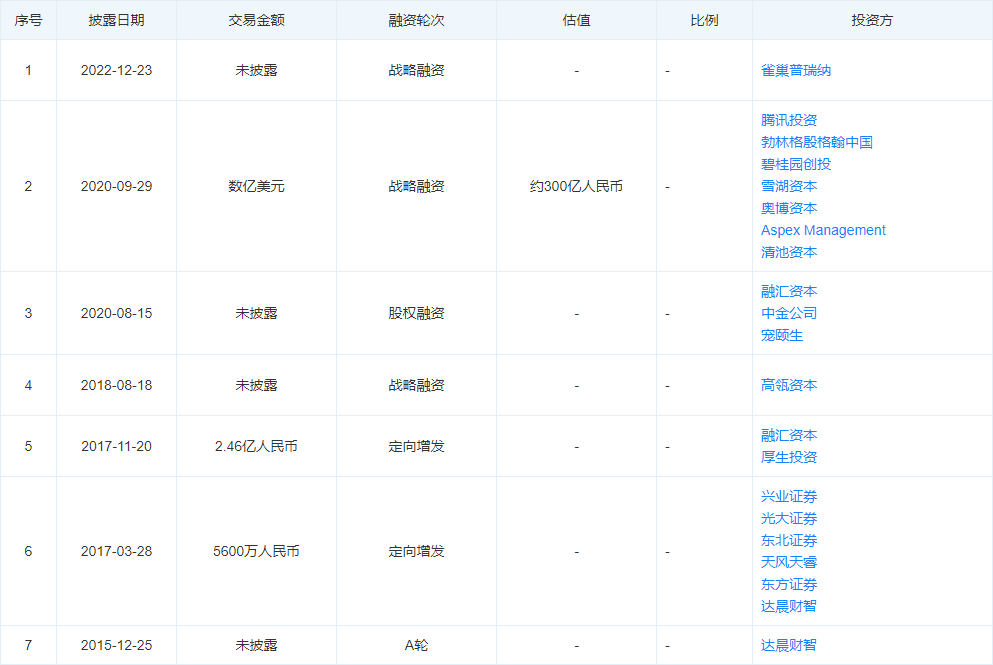The height and width of the screenshot is (665, 993).
Task: Select valuation cell 约300亿人民币
Action: point(576,186)
